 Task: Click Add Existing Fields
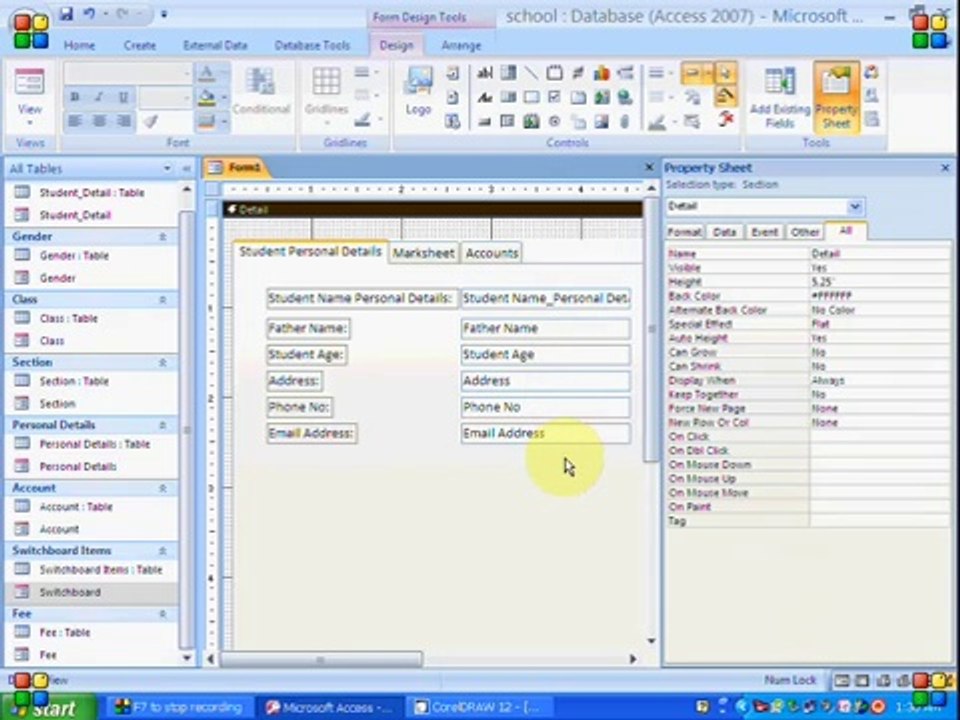(780, 98)
